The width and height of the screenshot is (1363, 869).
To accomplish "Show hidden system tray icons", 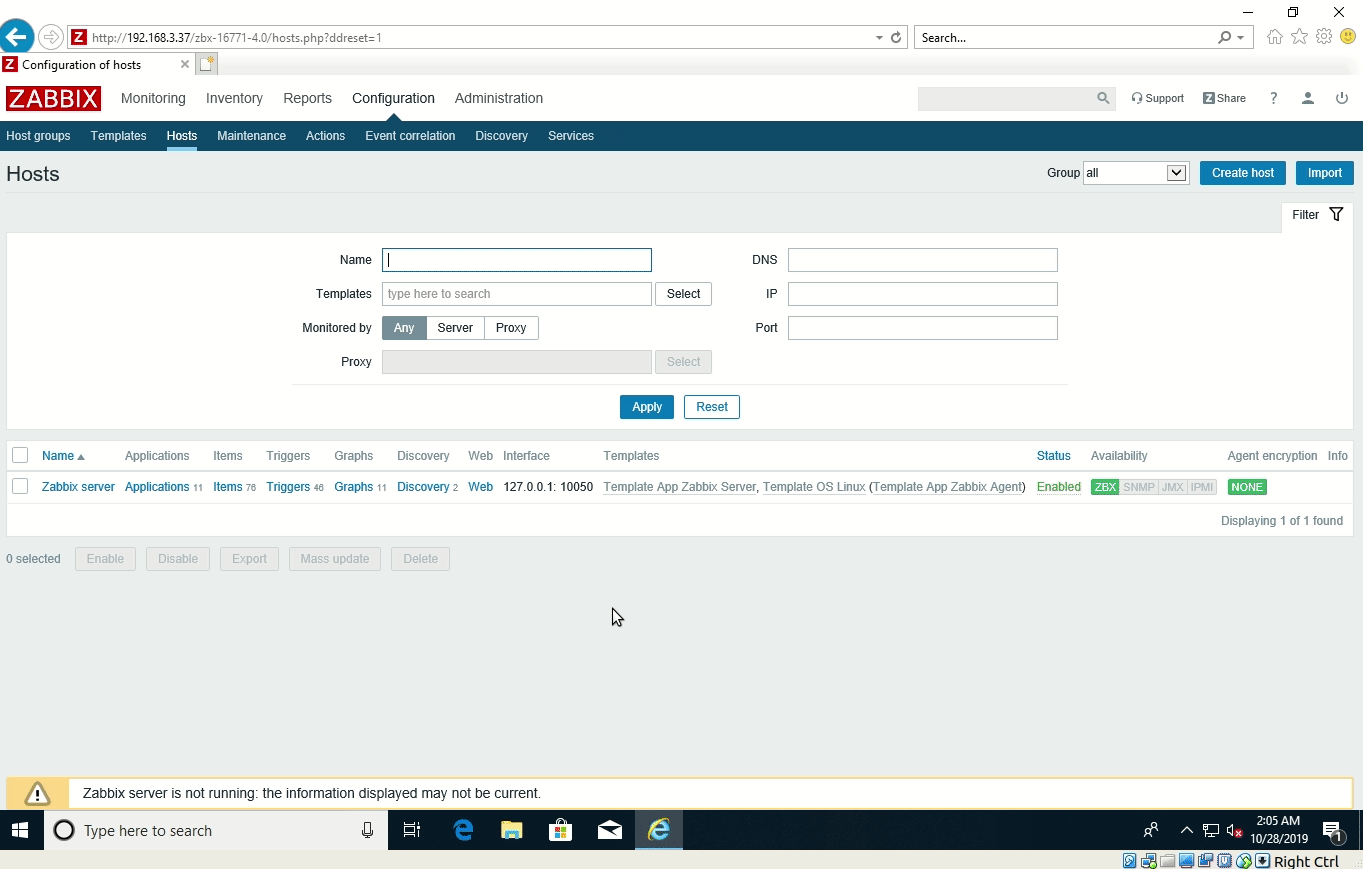I will 1186,830.
